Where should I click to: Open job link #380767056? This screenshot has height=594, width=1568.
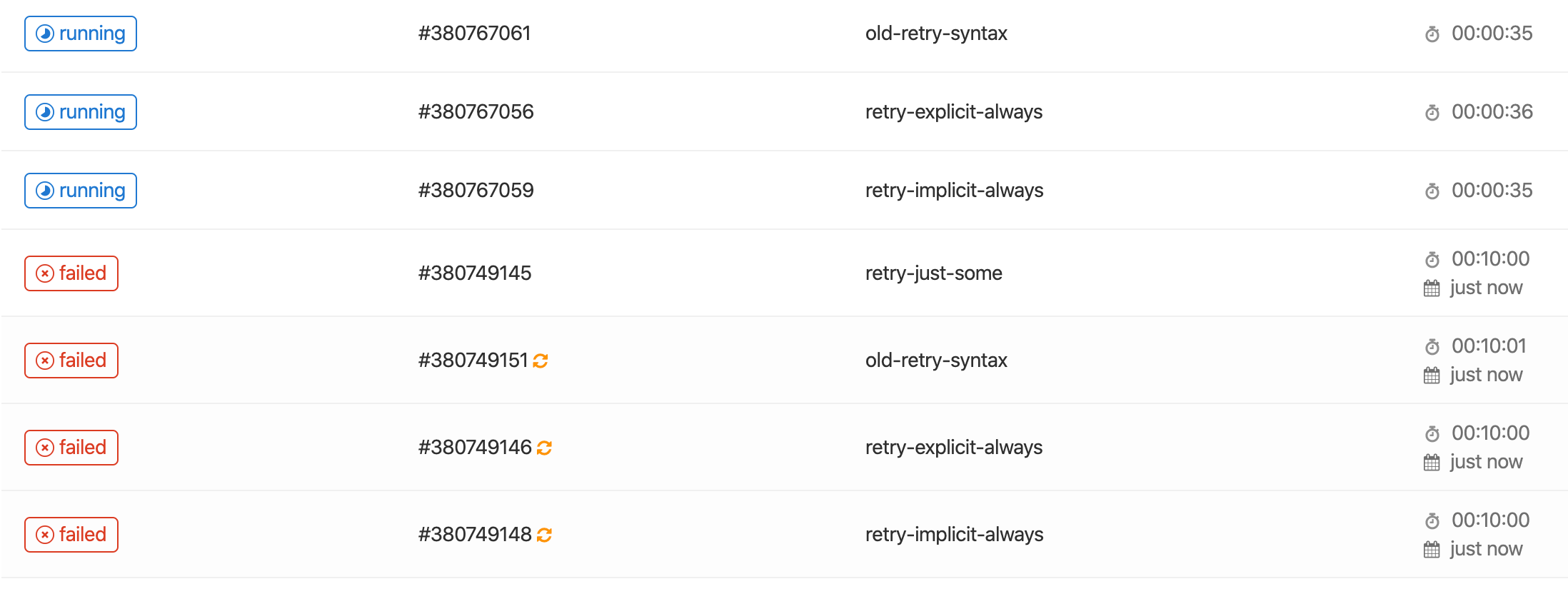click(x=476, y=112)
